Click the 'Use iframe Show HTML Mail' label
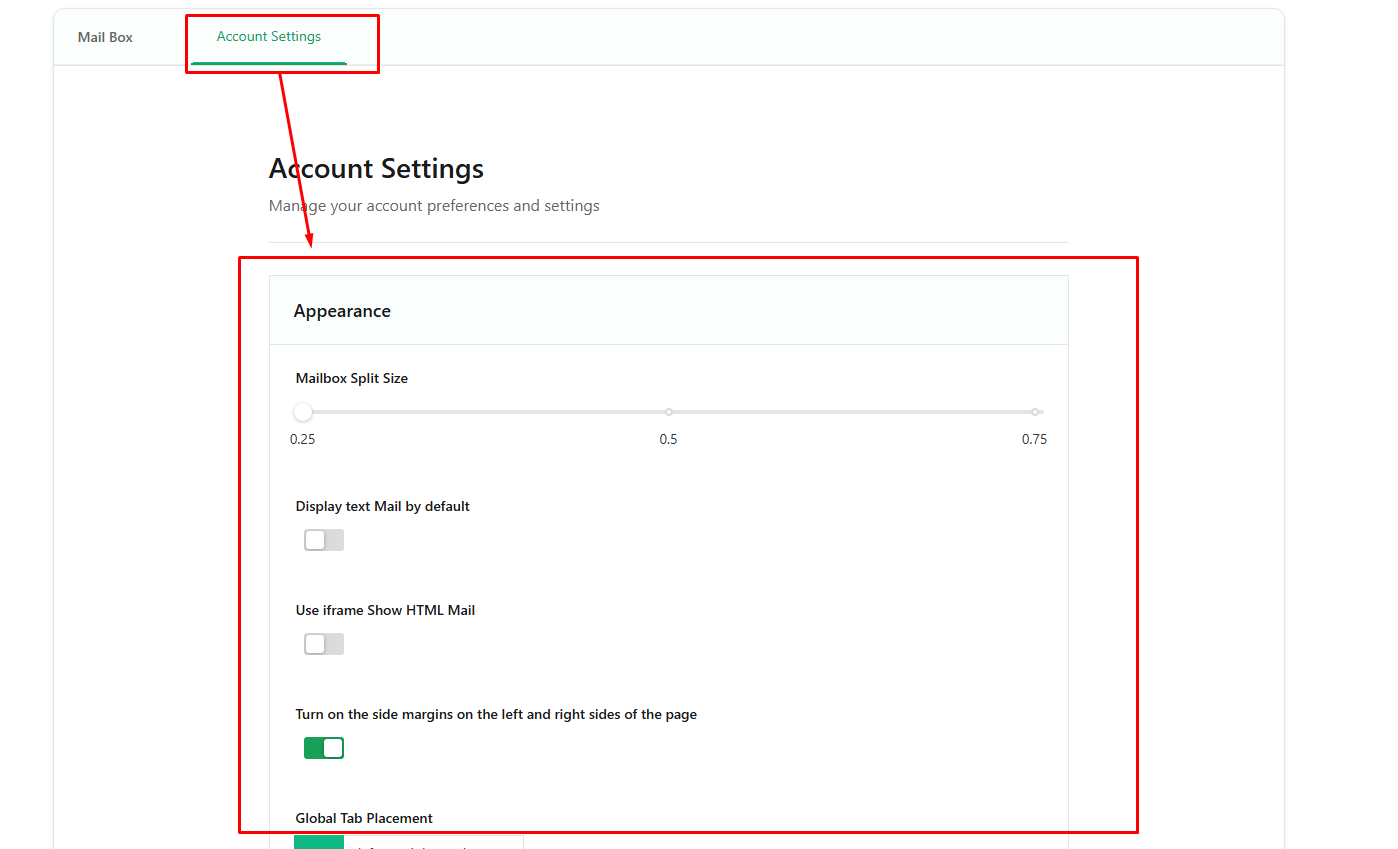This screenshot has width=1398, height=849. pos(385,610)
